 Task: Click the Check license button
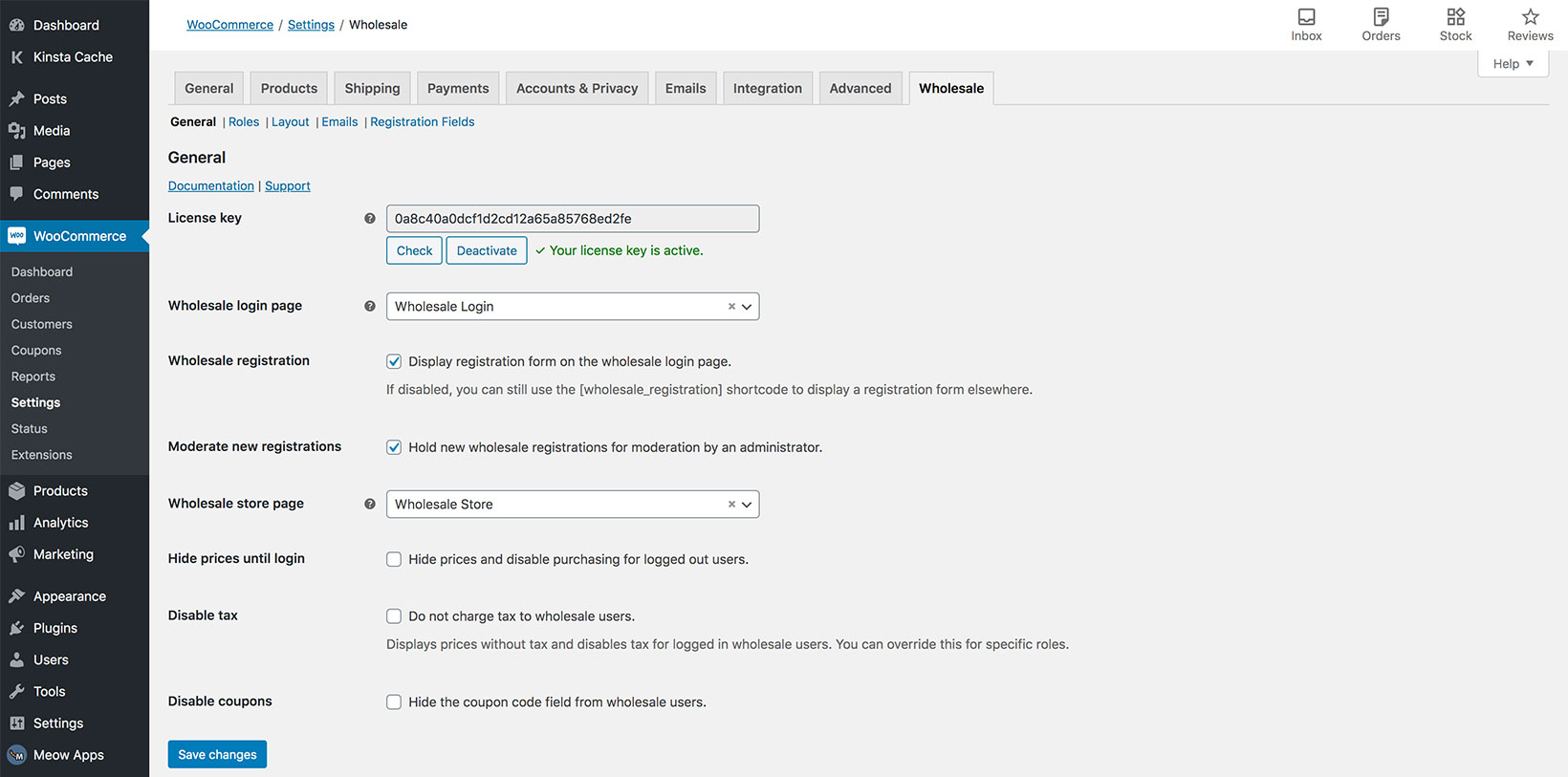click(x=414, y=250)
